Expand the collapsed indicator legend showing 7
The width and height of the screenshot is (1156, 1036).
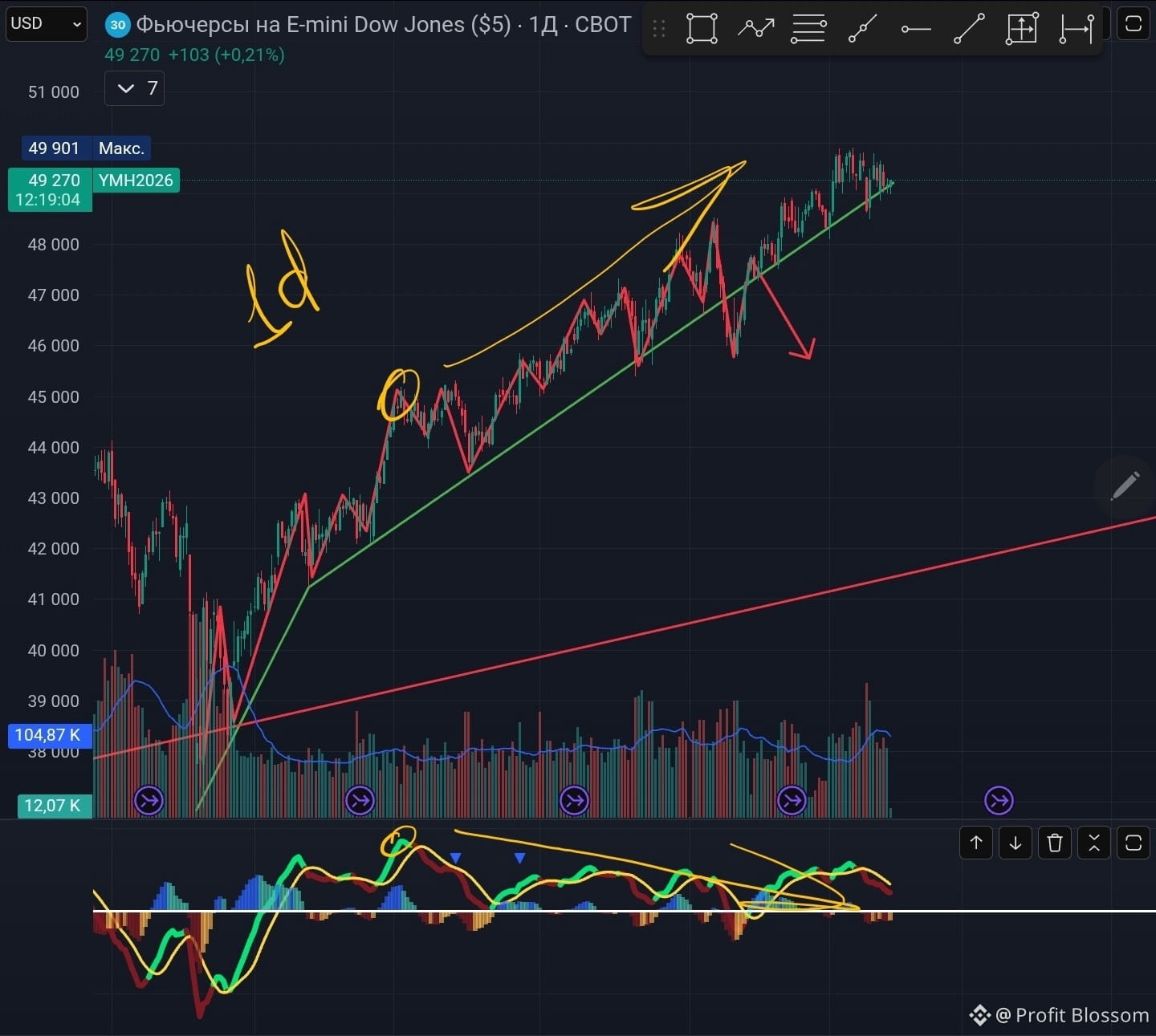tap(135, 88)
